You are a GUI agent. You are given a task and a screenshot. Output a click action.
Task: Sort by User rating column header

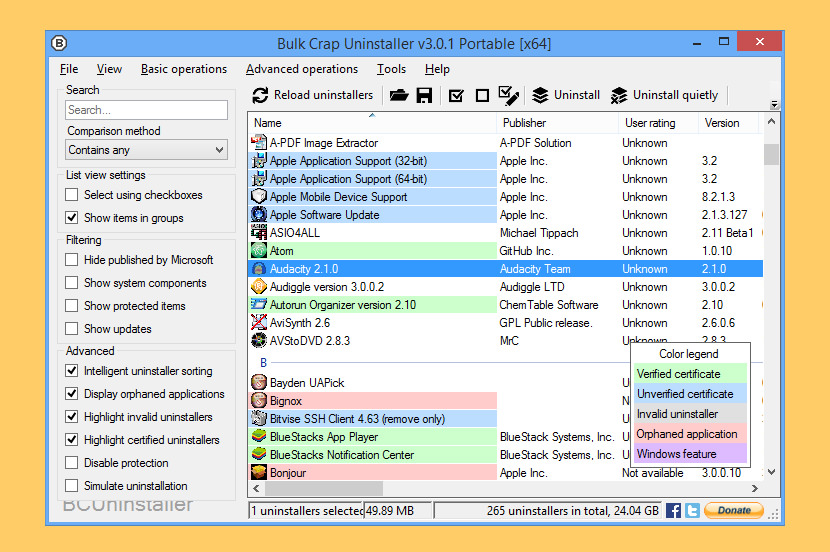(x=659, y=123)
